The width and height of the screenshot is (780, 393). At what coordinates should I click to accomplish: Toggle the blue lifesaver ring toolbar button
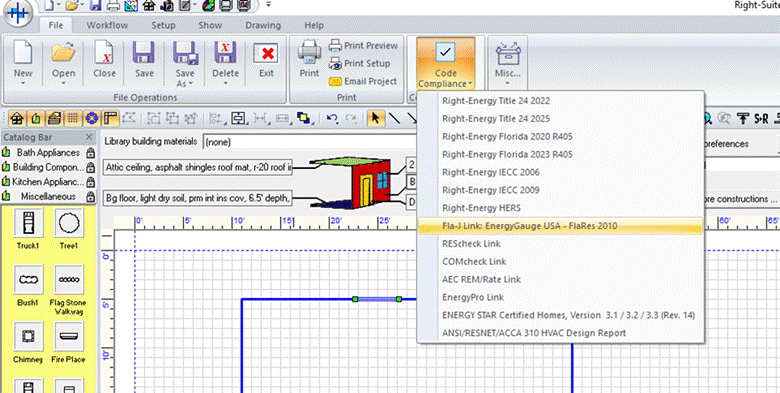(x=91, y=118)
